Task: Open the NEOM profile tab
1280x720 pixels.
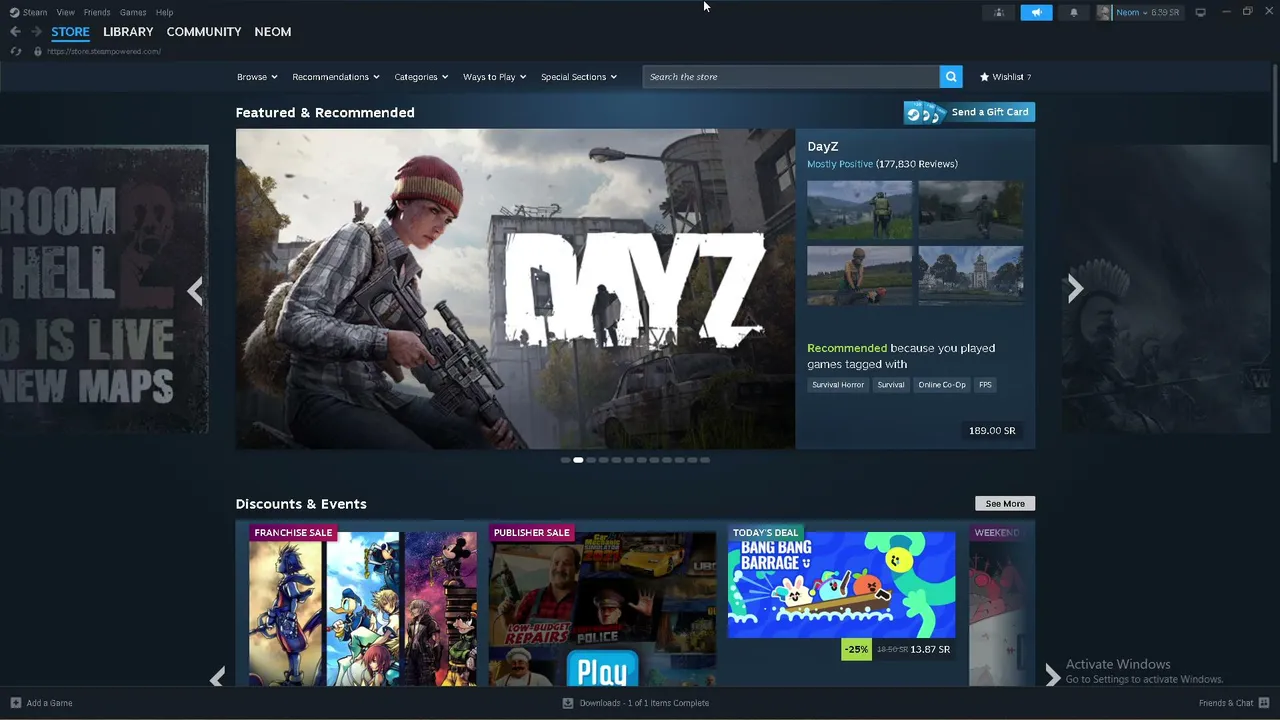Action: (273, 32)
